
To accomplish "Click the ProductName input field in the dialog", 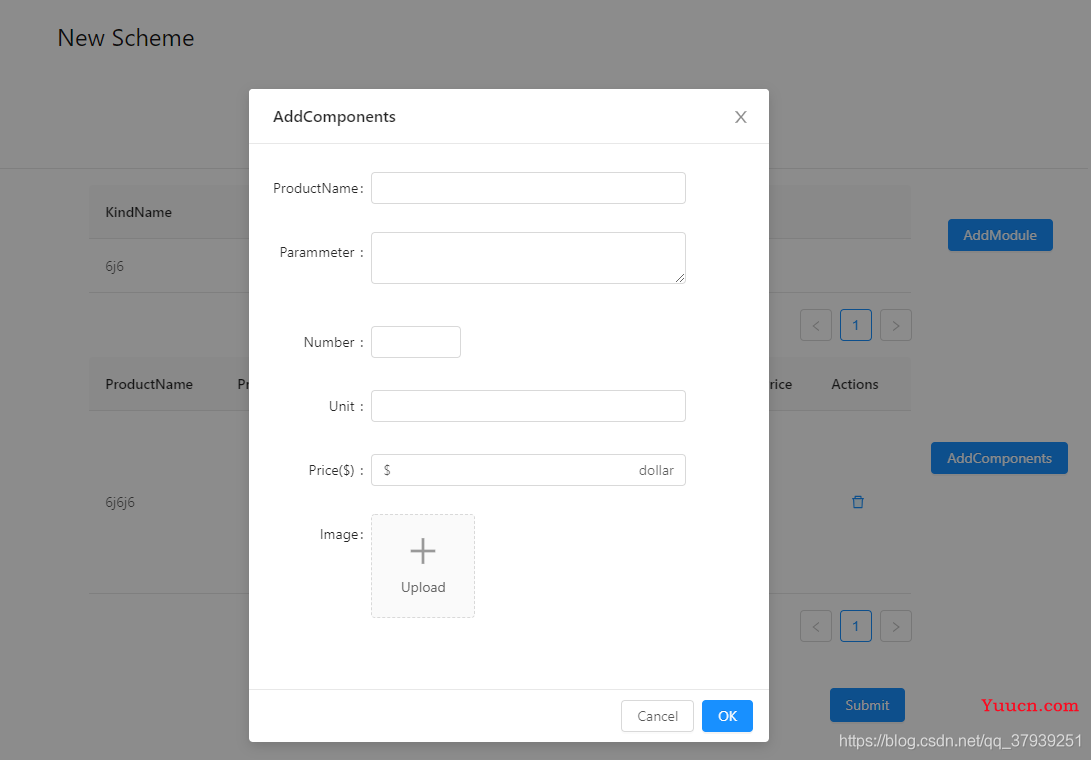I will pyautogui.click(x=528, y=188).
